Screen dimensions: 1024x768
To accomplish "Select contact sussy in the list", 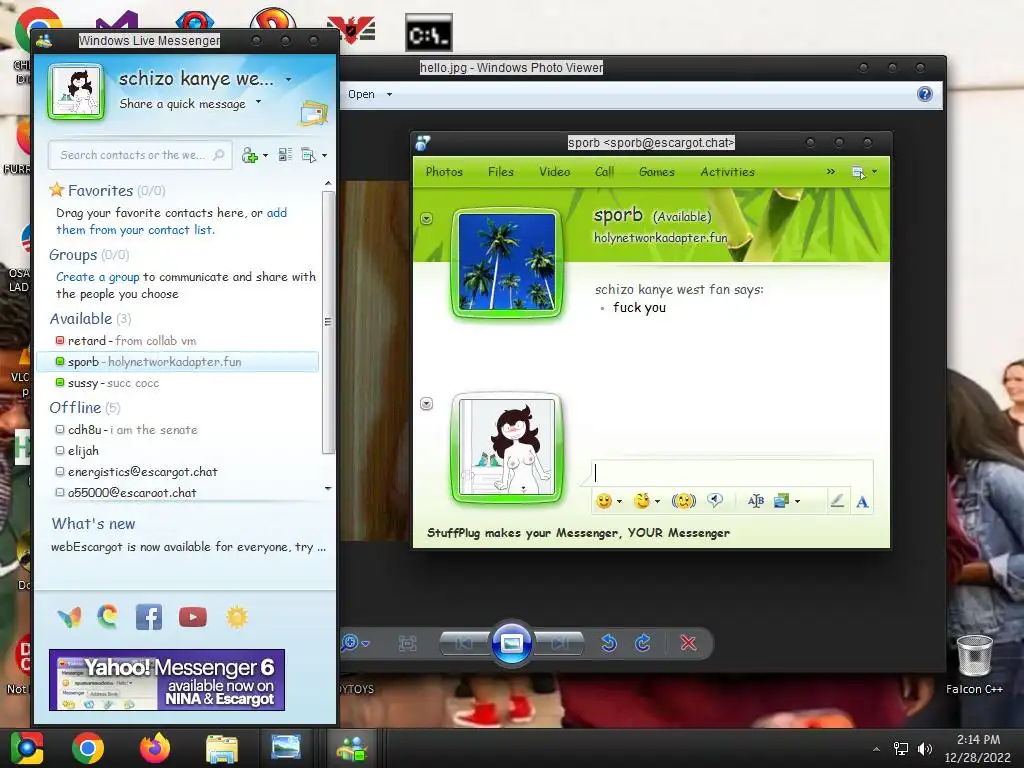I will (x=178, y=383).
